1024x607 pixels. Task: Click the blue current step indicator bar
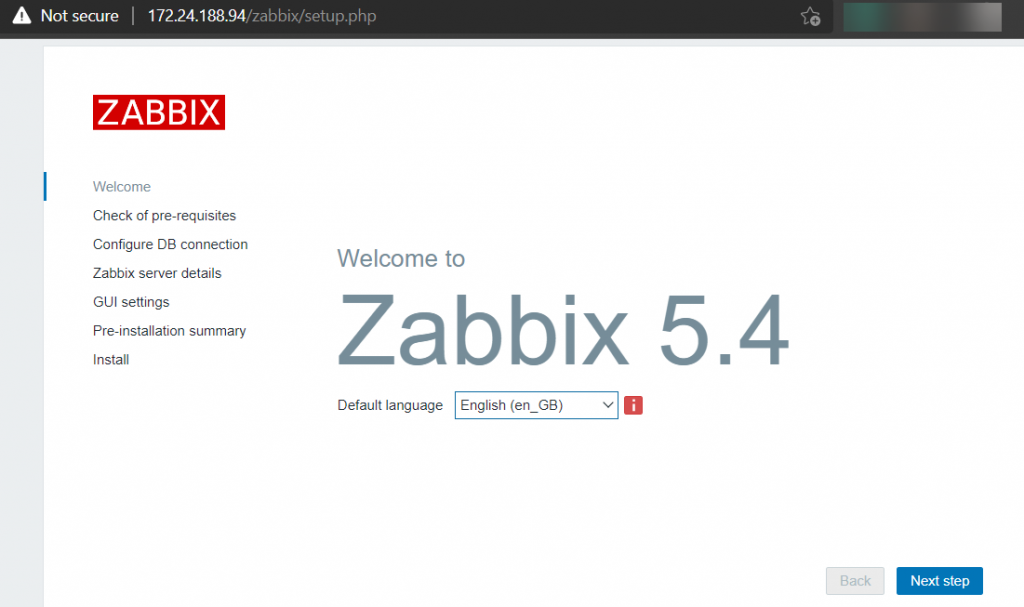pyautogui.click(x=44, y=186)
